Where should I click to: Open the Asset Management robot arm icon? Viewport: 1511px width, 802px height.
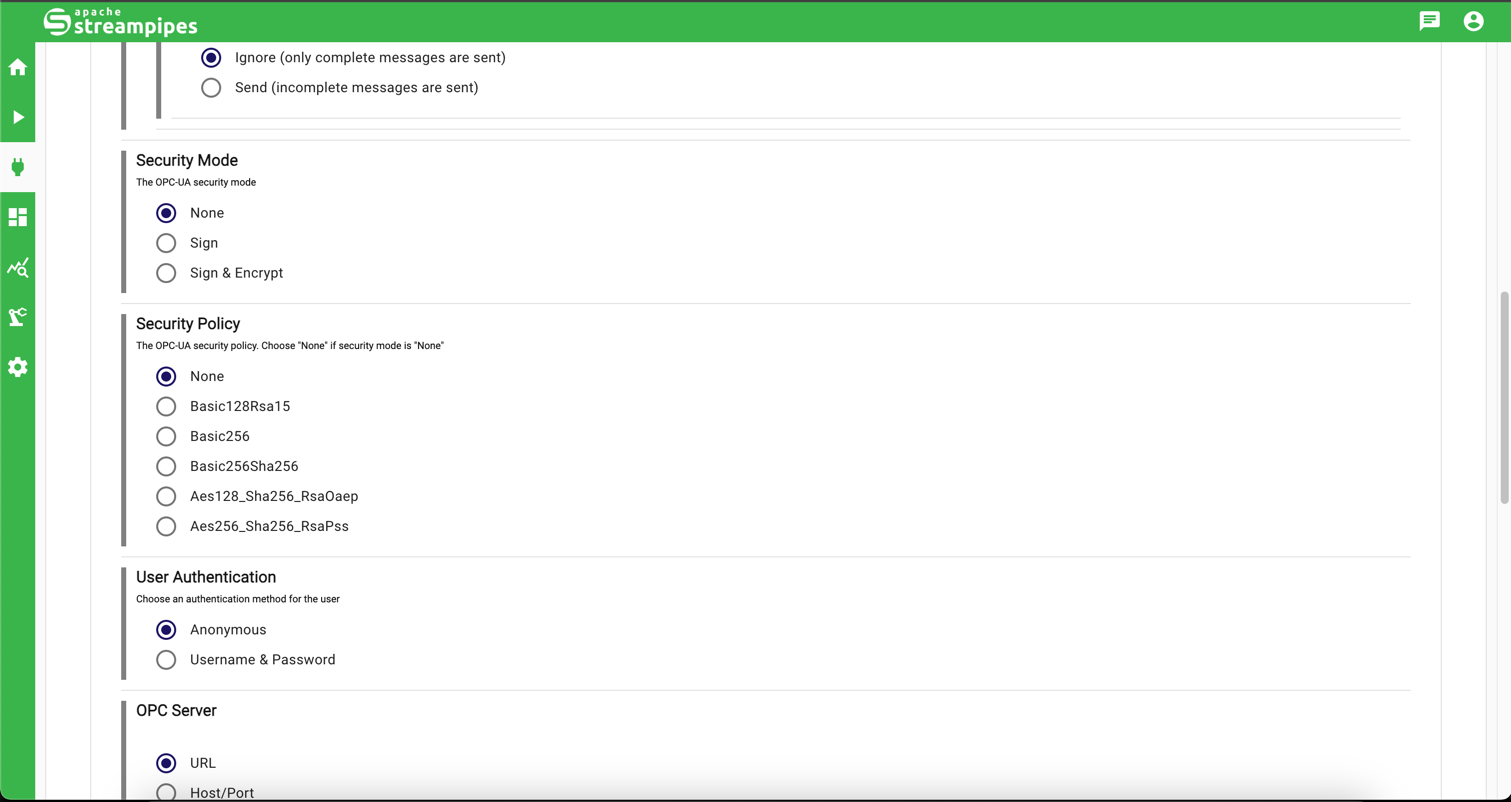(x=18, y=317)
